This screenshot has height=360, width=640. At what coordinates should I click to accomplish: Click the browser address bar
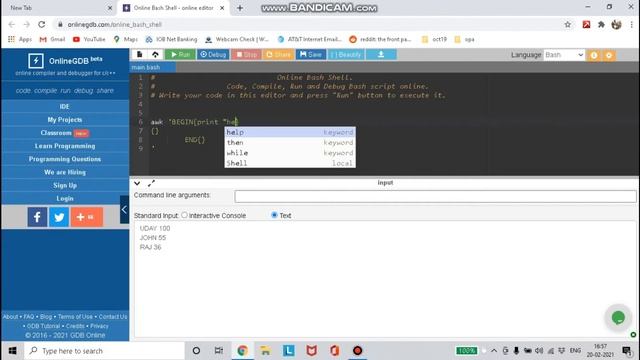pyautogui.click(x=310, y=24)
